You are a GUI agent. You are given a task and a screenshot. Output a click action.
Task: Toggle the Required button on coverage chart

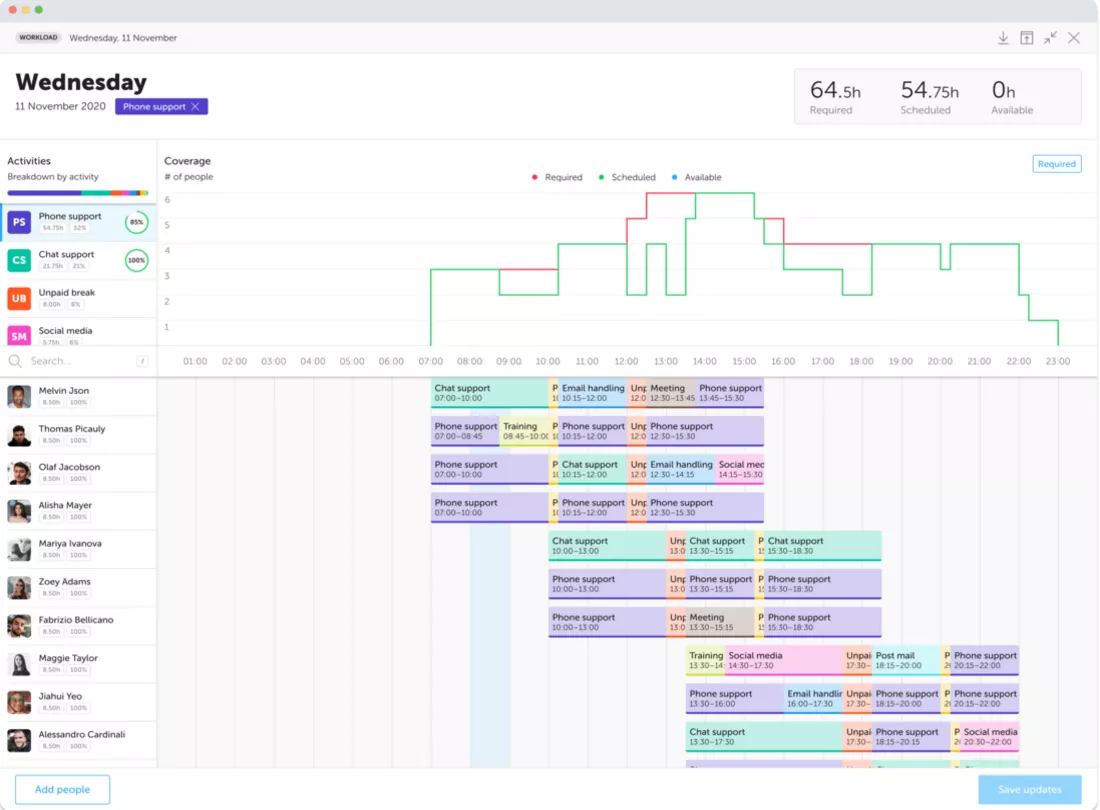tap(1056, 164)
